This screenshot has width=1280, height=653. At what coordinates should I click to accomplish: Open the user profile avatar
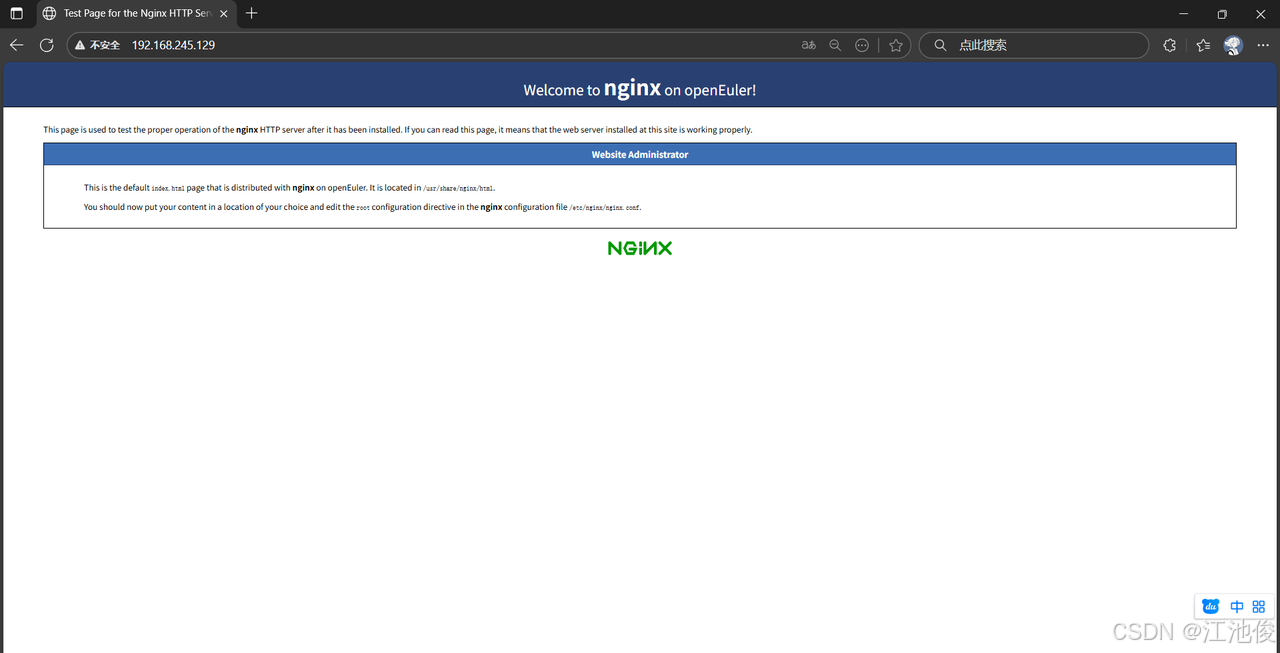[1233, 45]
